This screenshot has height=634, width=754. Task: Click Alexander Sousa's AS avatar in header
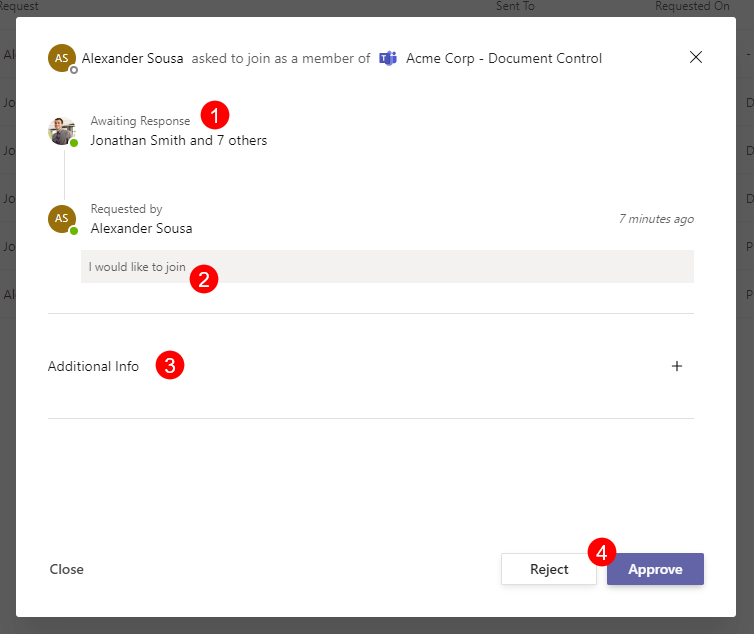pyautogui.click(x=62, y=58)
